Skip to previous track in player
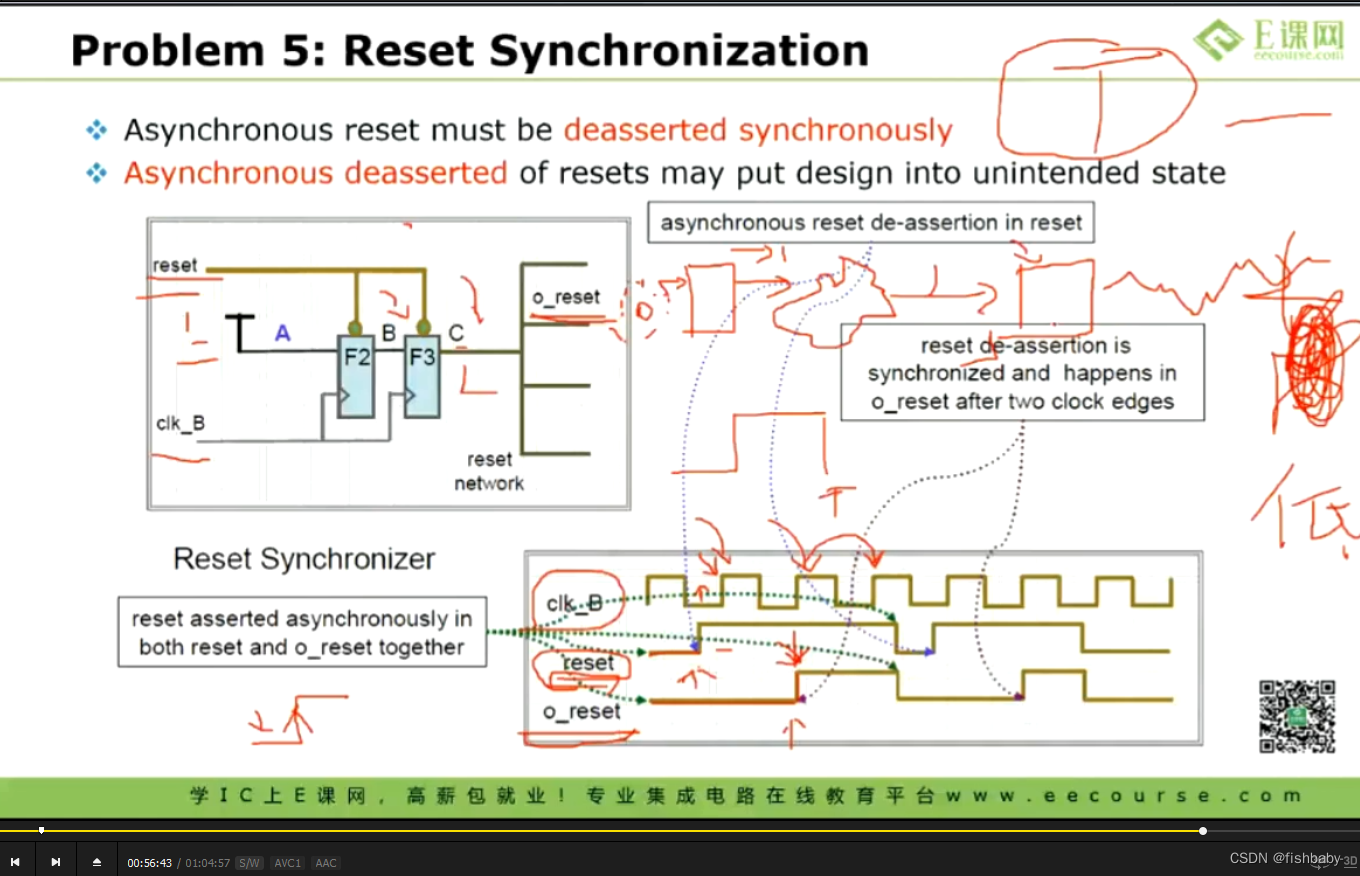The width and height of the screenshot is (1360, 876). pyautogui.click(x=15, y=861)
